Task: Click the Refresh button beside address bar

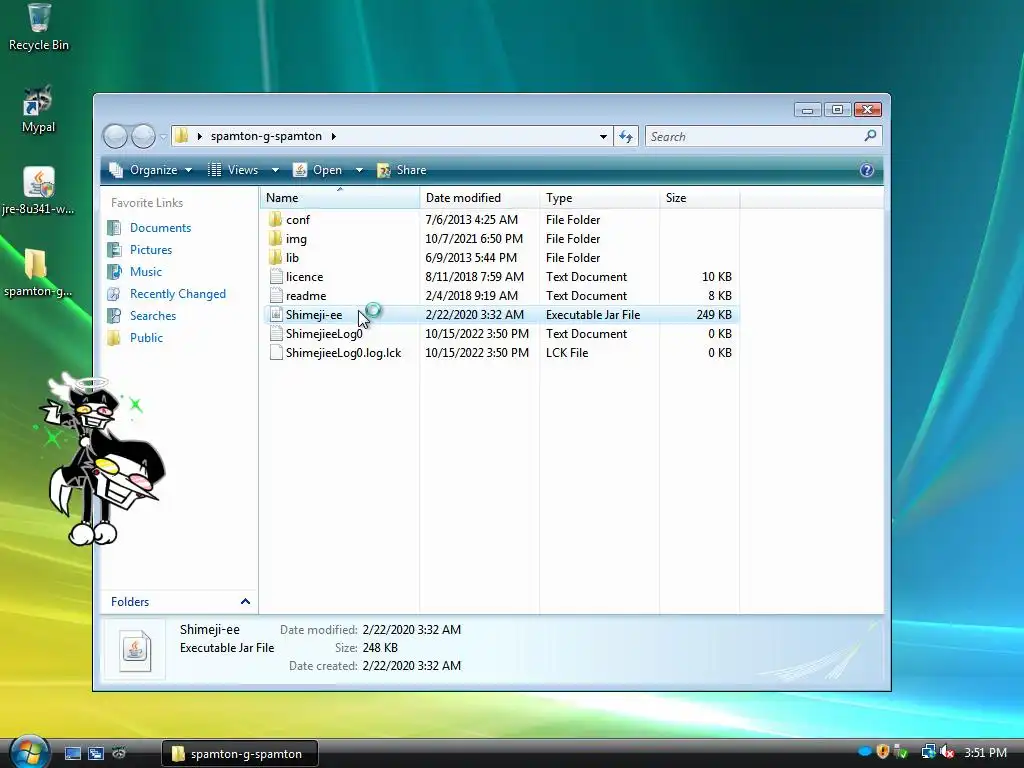Action: [x=626, y=136]
